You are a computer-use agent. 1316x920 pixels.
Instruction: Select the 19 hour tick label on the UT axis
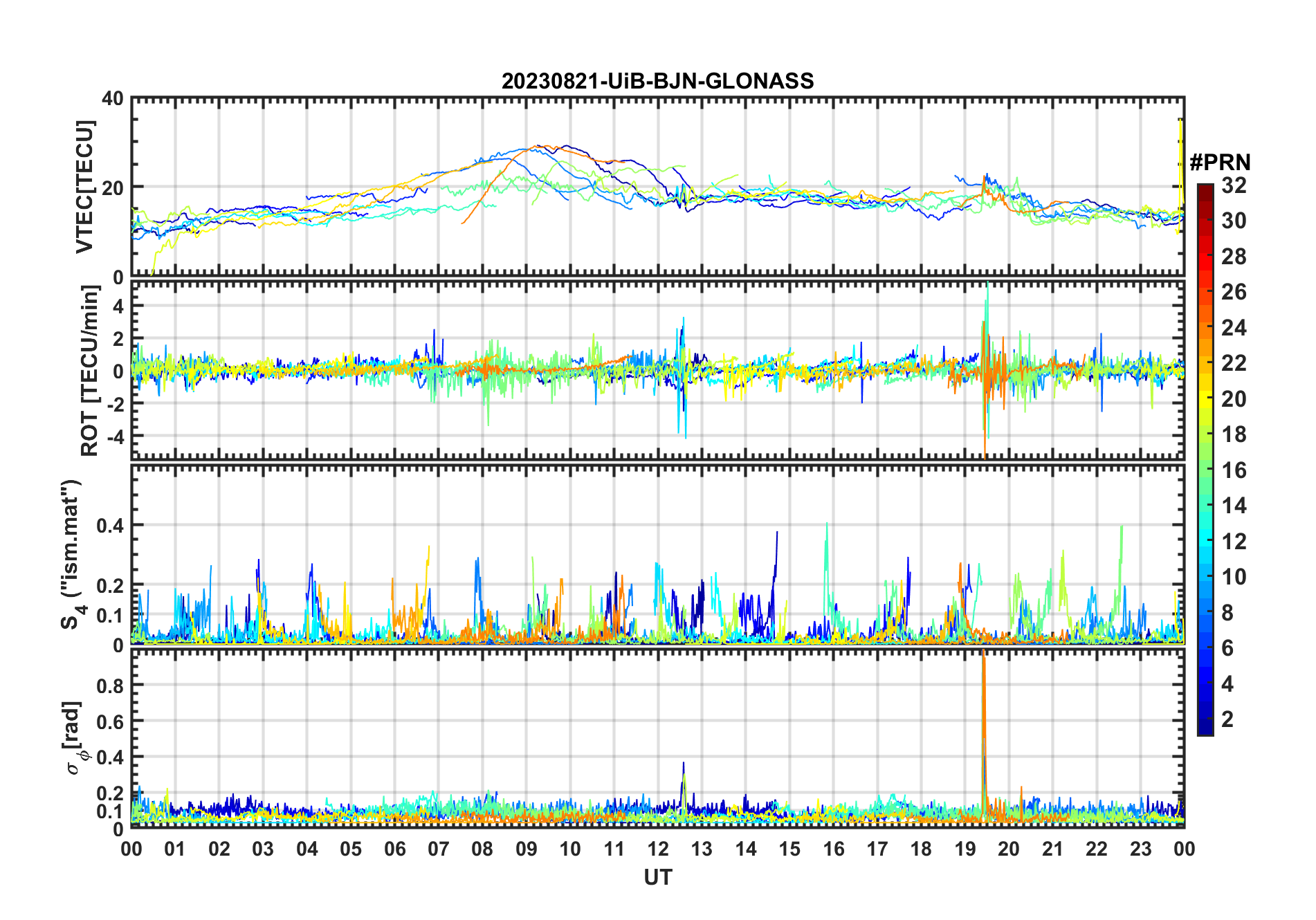tap(965, 849)
